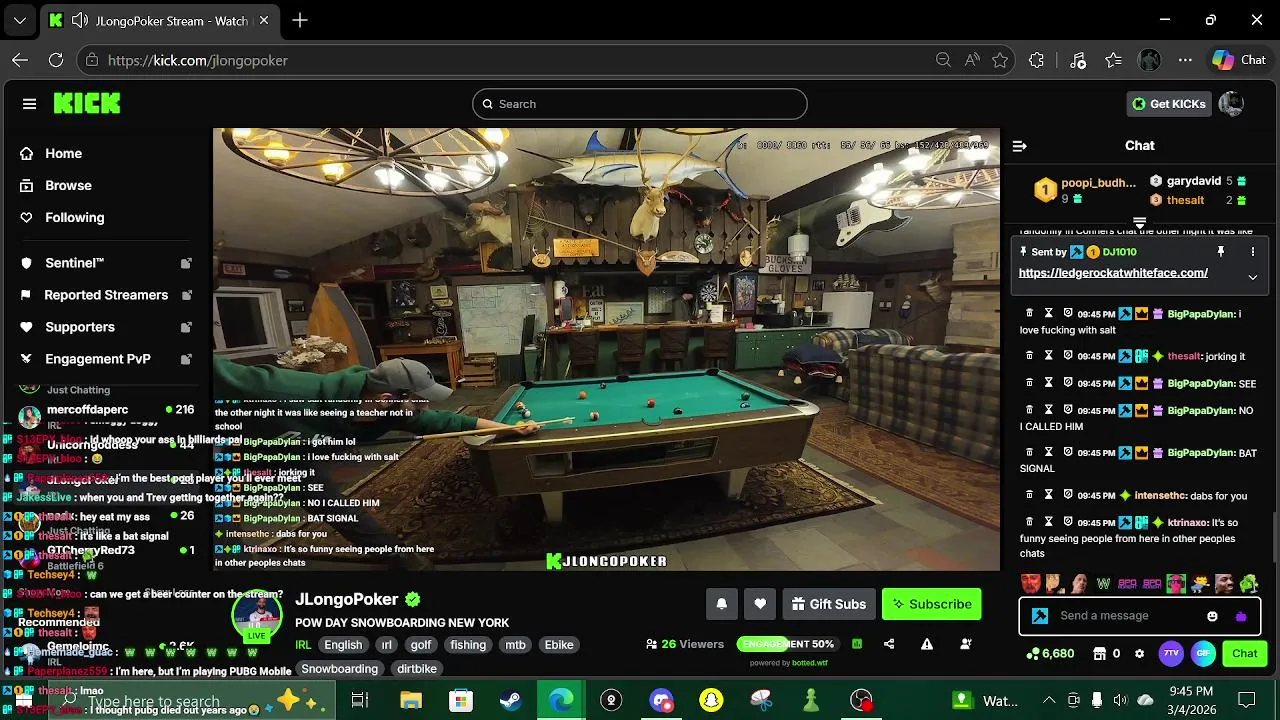The height and width of the screenshot is (720, 1280).
Task: Show hidden system tray icons
Action: (x=1049, y=701)
